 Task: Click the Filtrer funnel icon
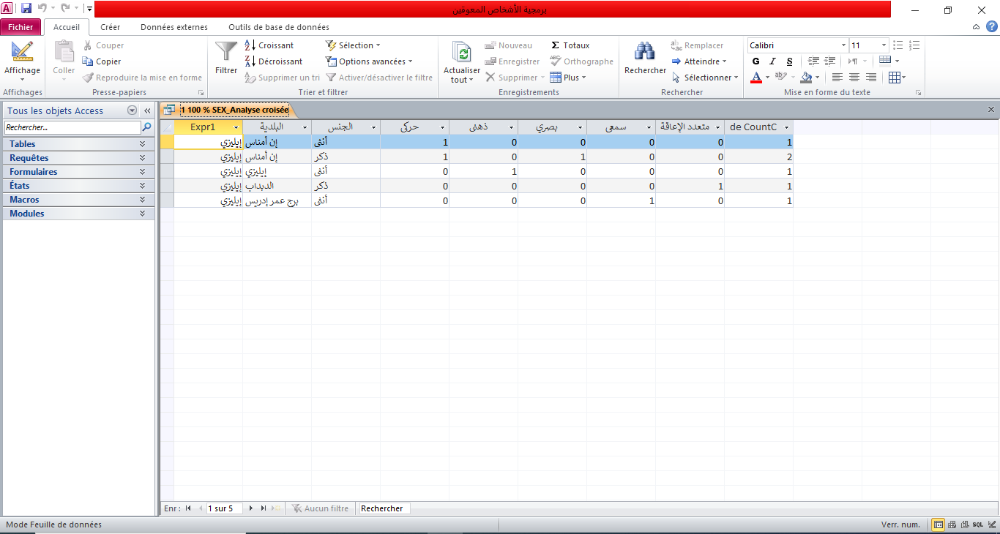click(x=226, y=52)
